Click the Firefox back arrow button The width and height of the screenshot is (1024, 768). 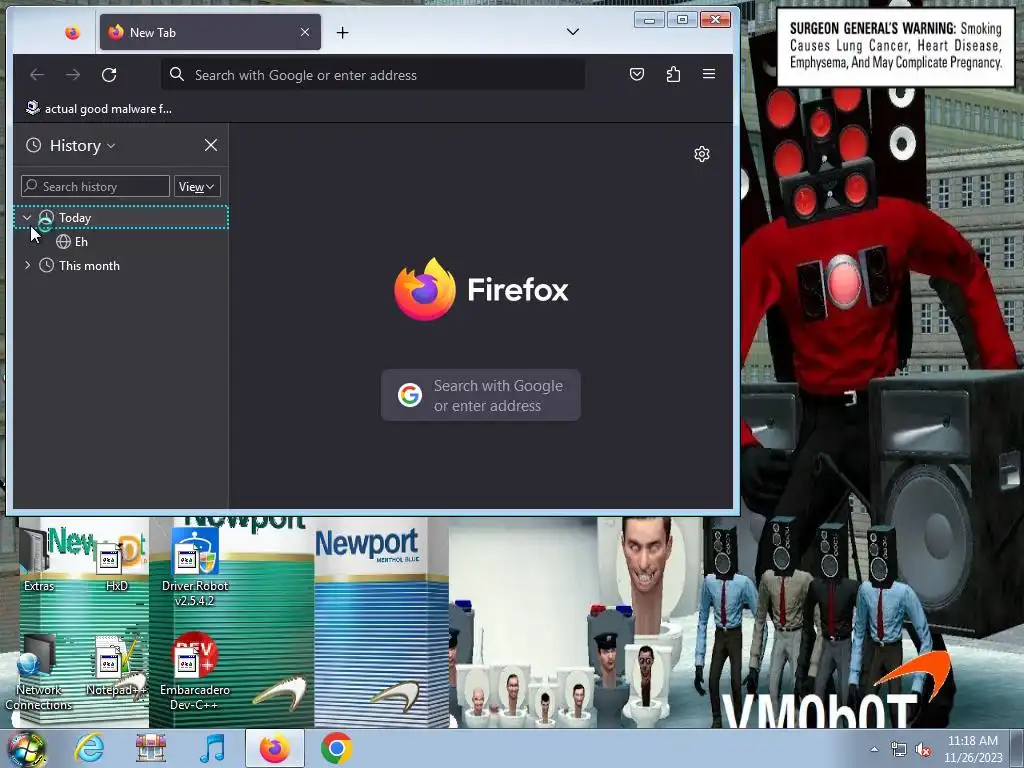point(37,75)
